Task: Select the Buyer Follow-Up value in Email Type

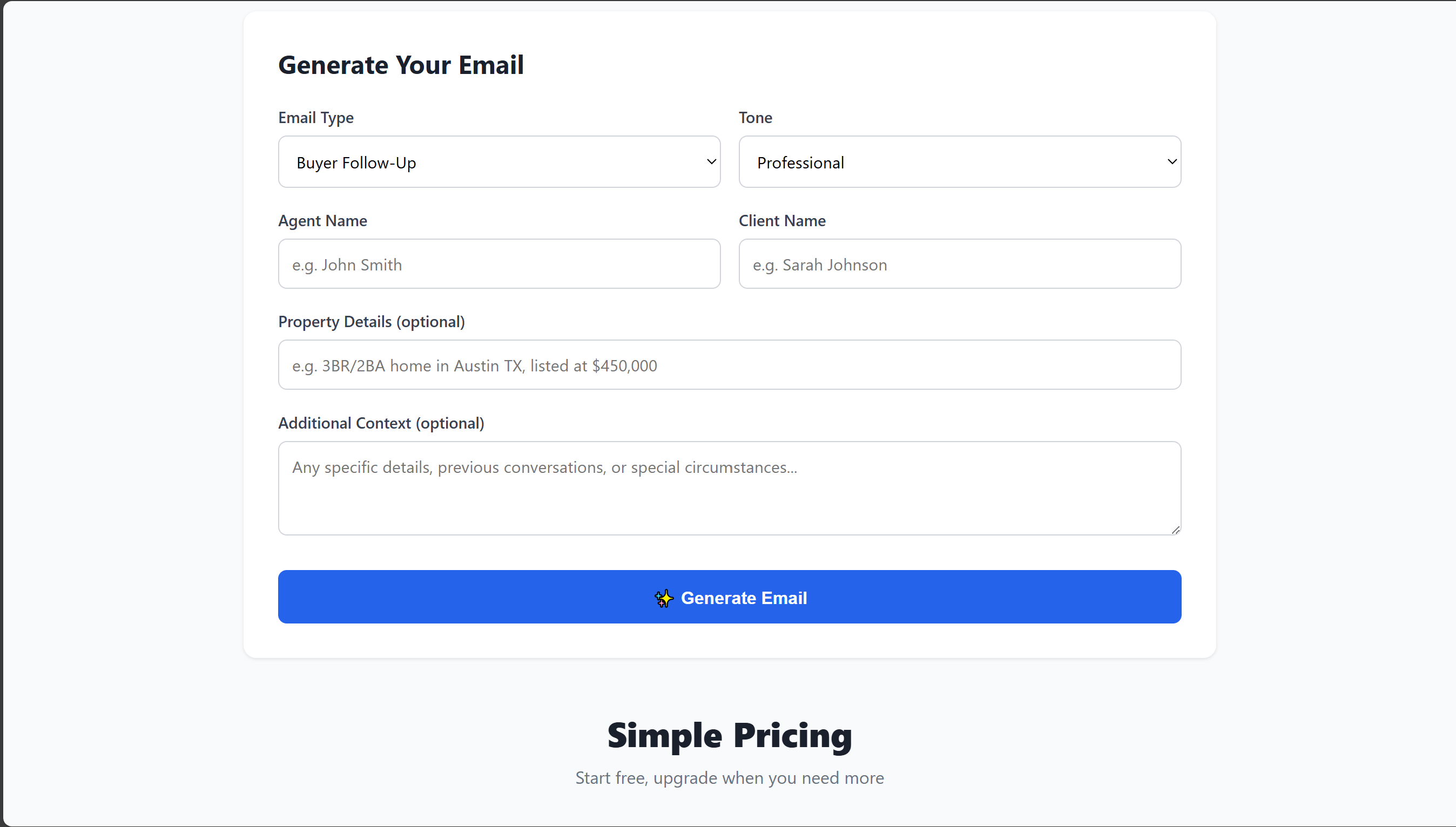Action: (355, 162)
